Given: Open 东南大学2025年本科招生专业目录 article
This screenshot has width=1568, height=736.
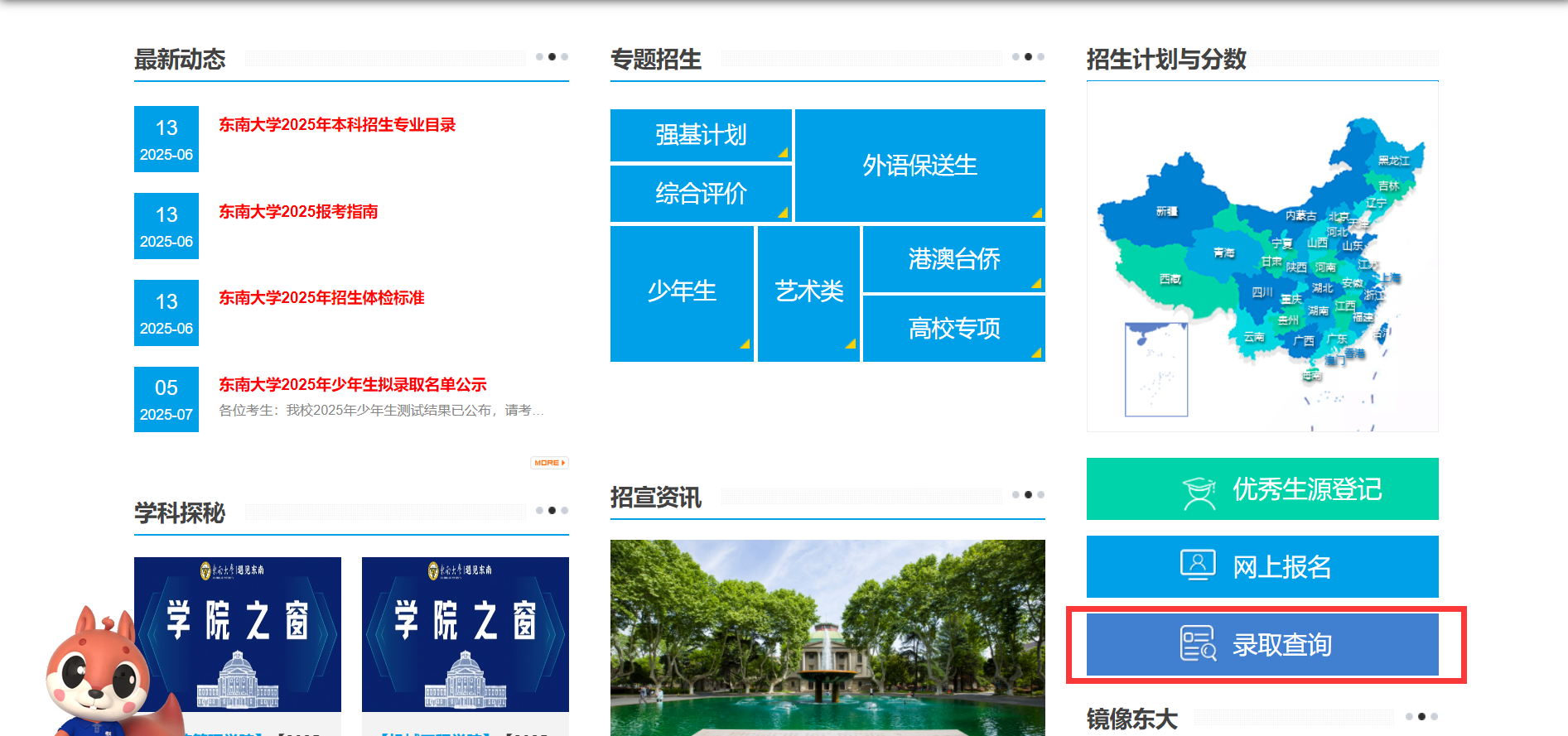Looking at the screenshot, I should point(337,125).
